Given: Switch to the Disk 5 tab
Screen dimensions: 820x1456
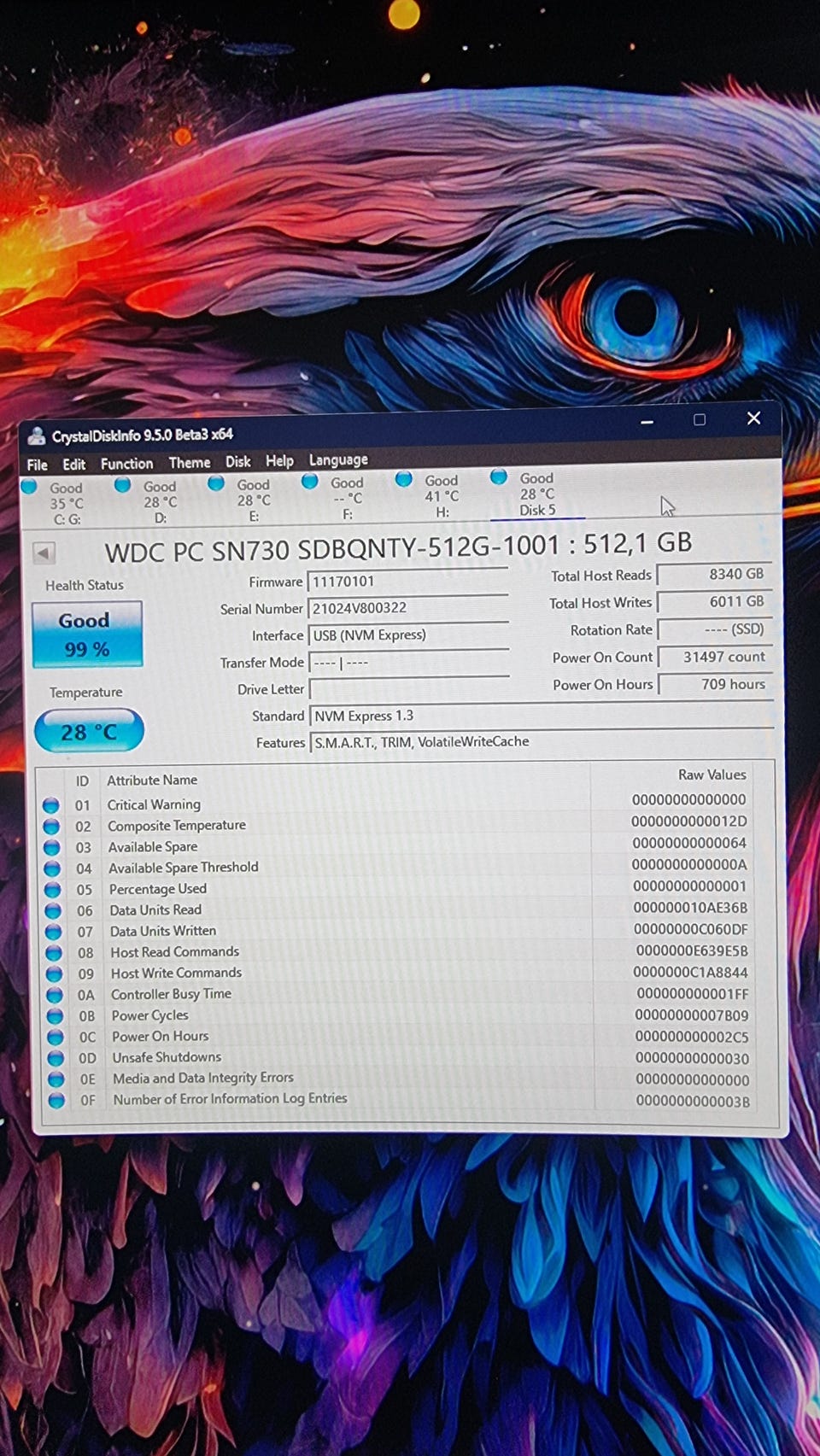Looking at the screenshot, I should [x=536, y=494].
